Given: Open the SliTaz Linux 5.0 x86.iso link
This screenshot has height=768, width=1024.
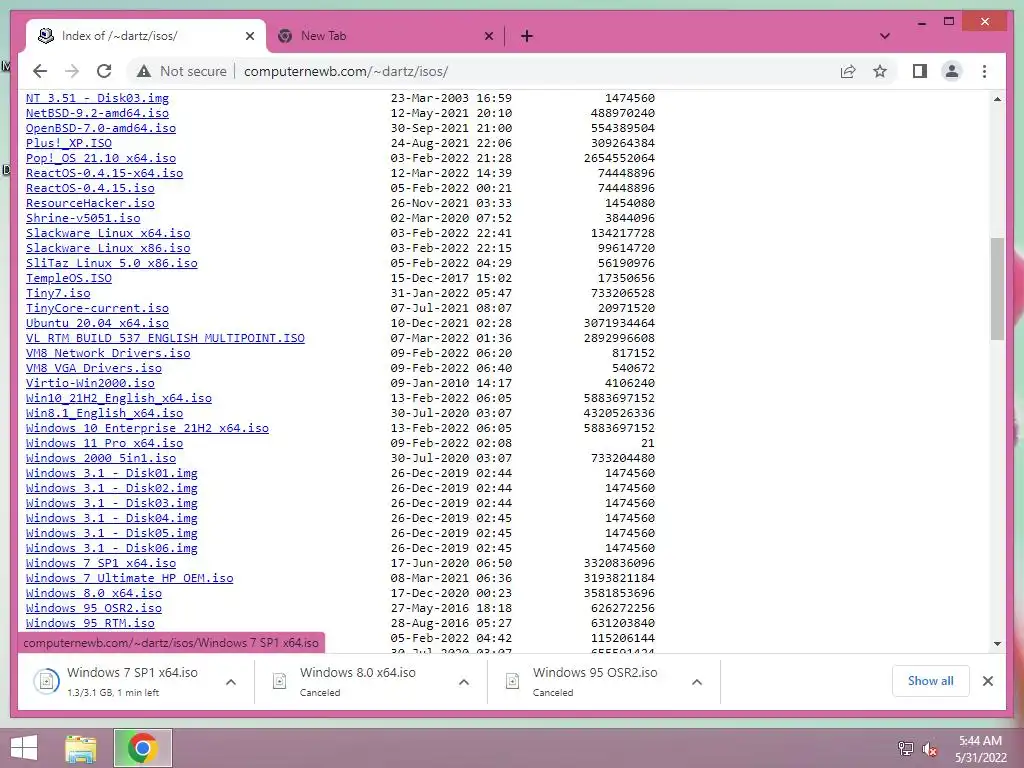Looking at the screenshot, I should 112,263.
